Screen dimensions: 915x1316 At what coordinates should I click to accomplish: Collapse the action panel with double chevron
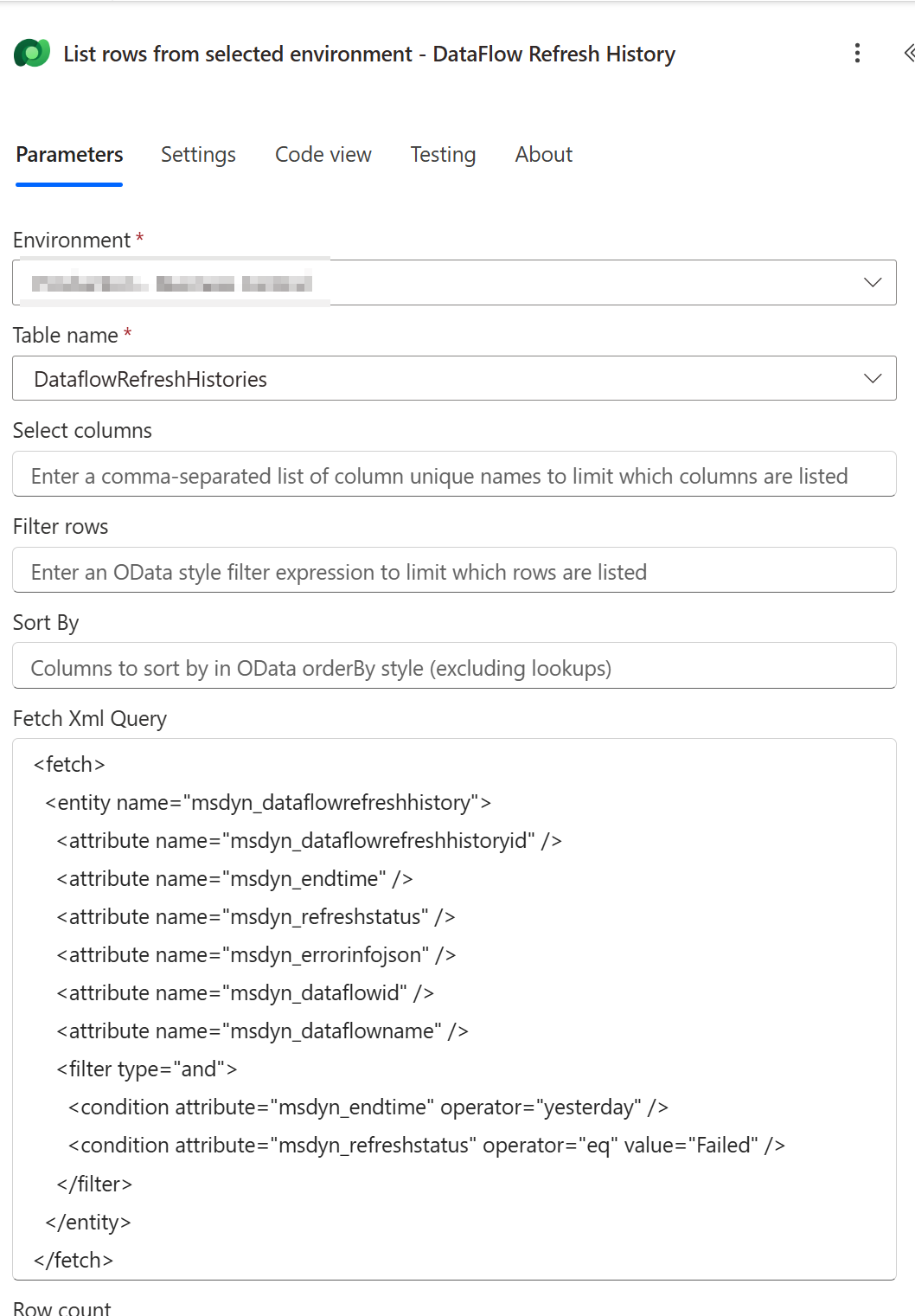click(908, 54)
